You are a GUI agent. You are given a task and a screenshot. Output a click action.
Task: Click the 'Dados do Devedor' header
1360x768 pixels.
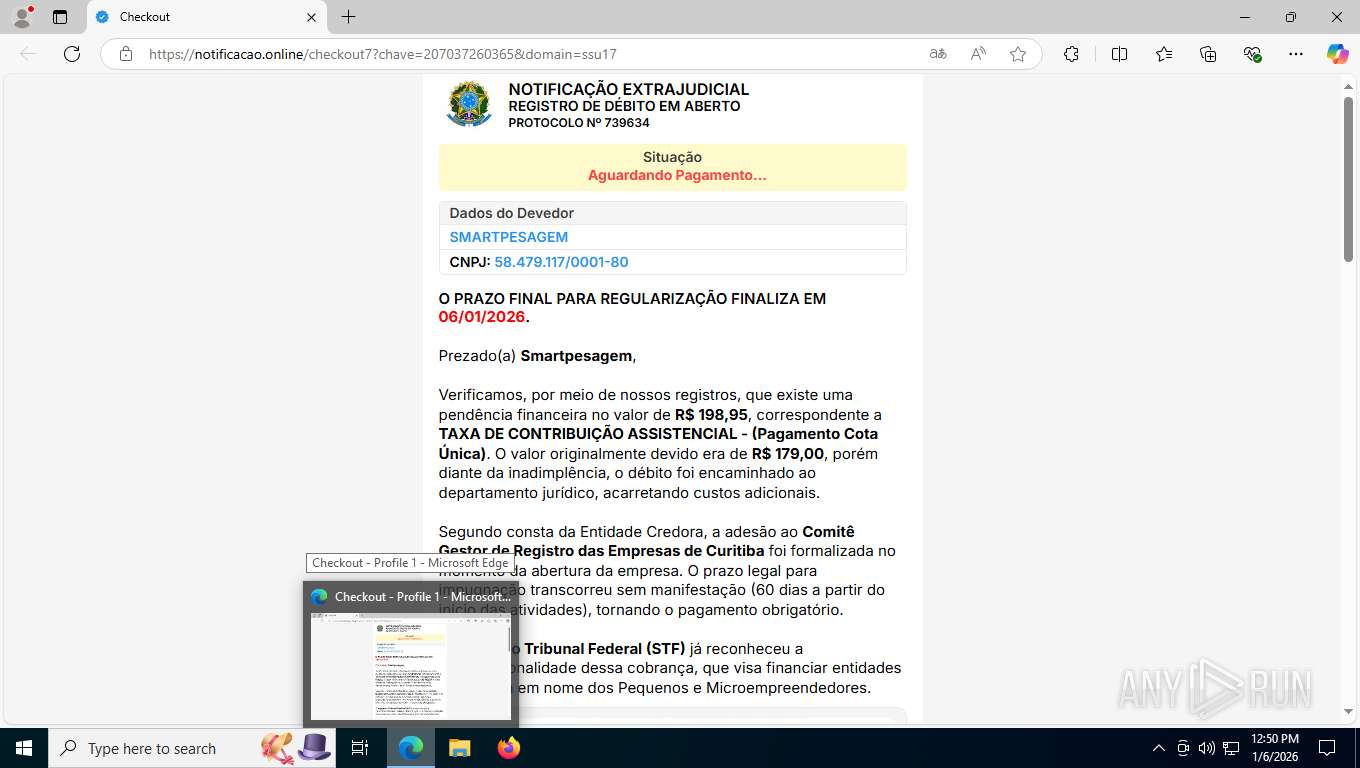(x=511, y=213)
